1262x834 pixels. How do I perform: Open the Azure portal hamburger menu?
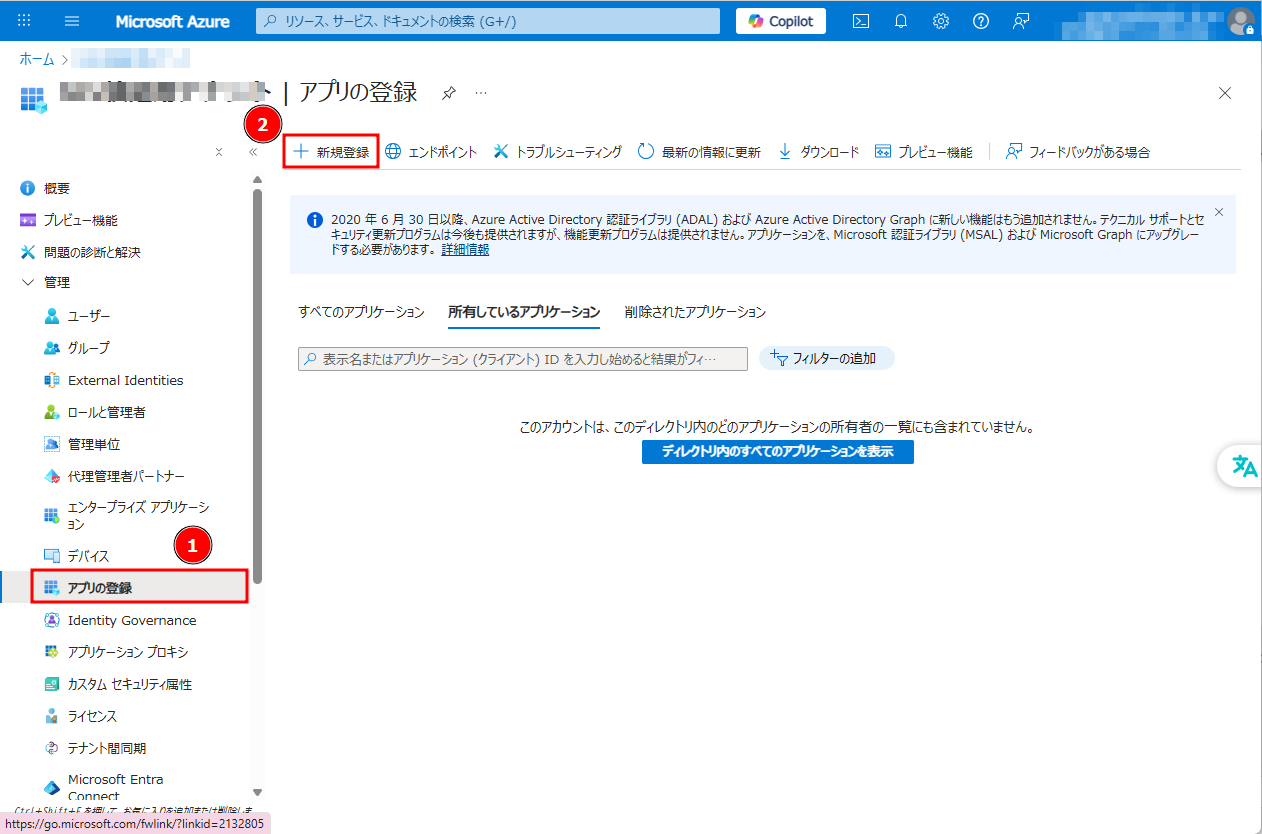pyautogui.click(x=72, y=21)
